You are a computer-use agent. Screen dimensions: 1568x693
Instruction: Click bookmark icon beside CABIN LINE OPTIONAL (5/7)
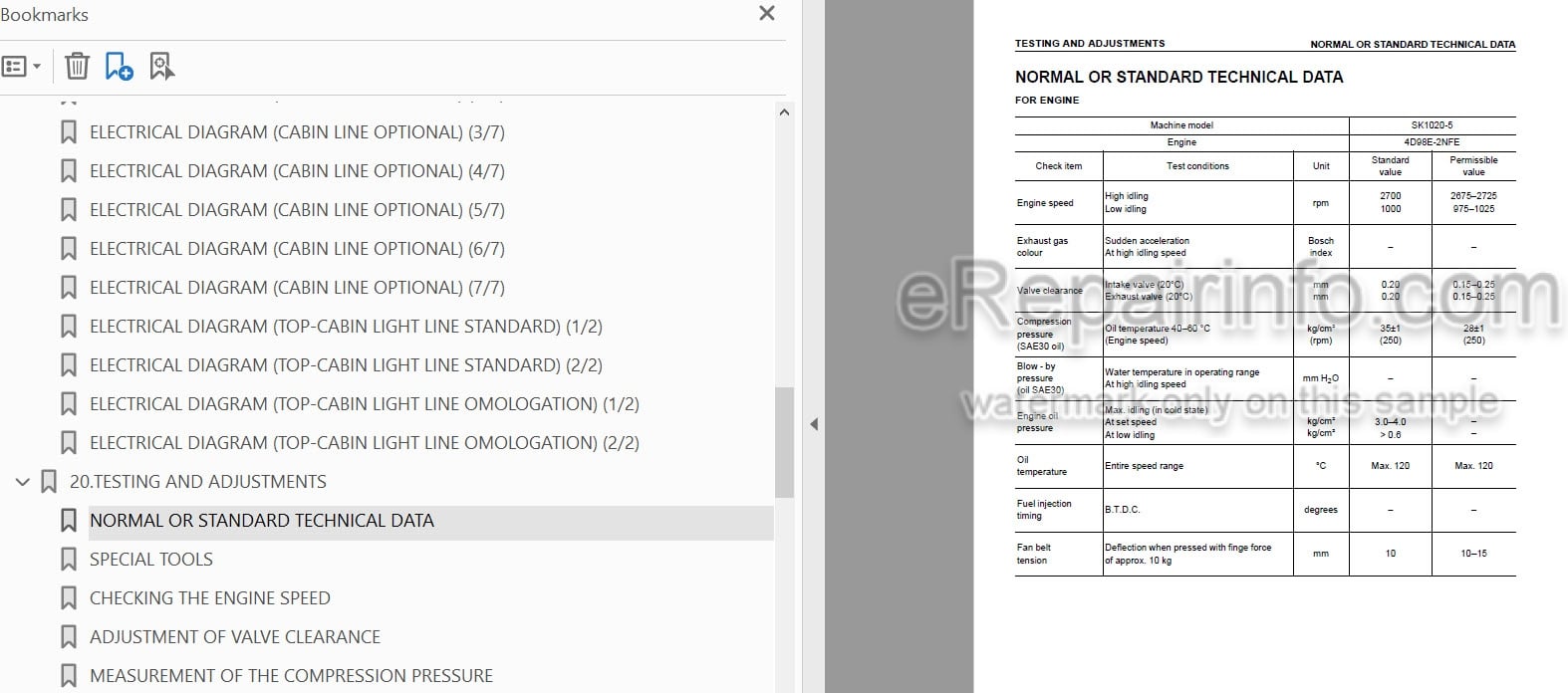69,210
